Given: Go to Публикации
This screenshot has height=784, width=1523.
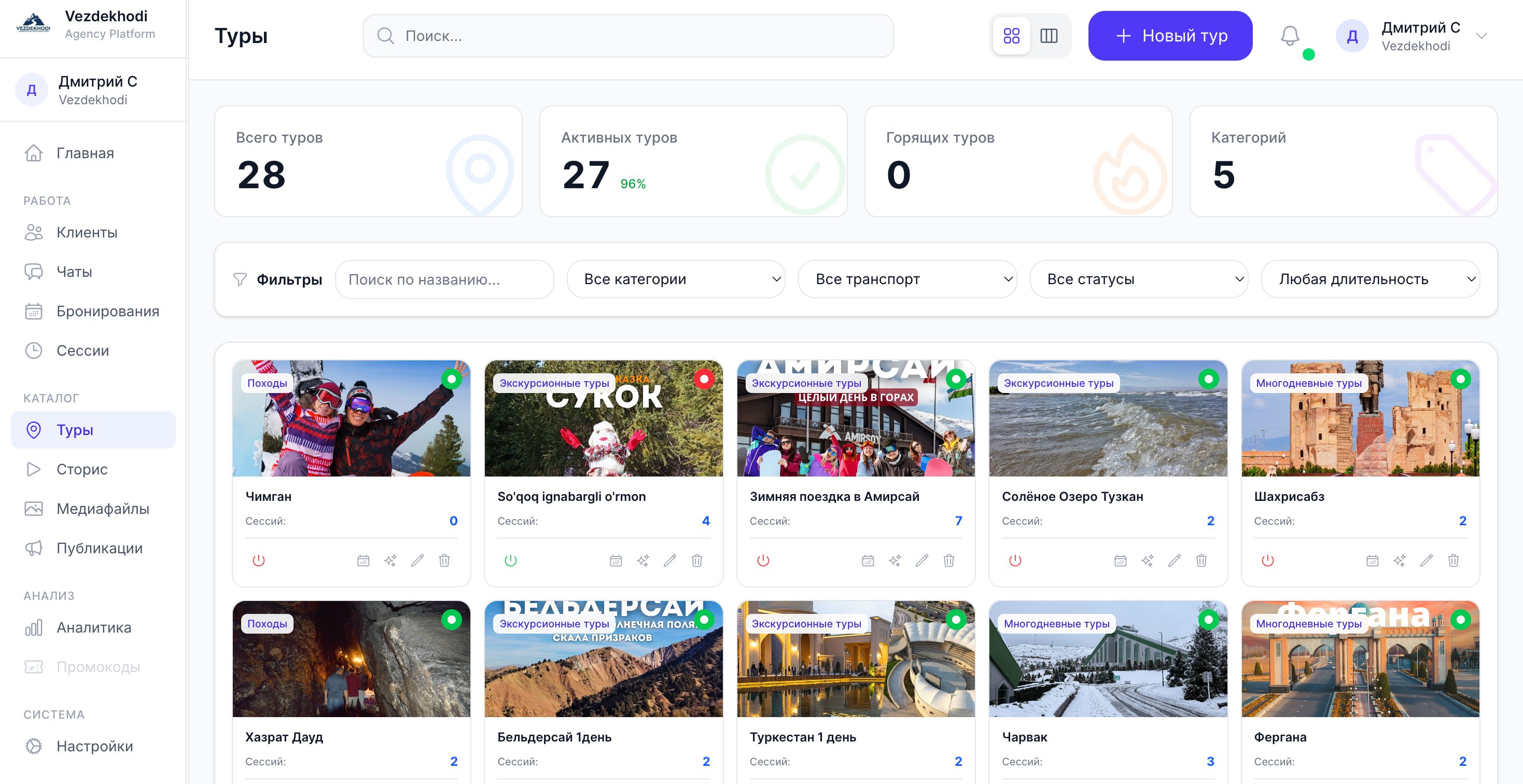Looking at the screenshot, I should [93, 548].
